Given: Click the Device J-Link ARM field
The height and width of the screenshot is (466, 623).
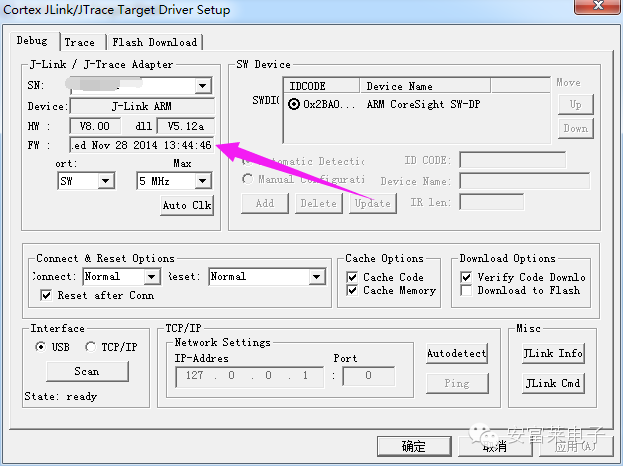Looking at the screenshot, I should tap(142, 106).
